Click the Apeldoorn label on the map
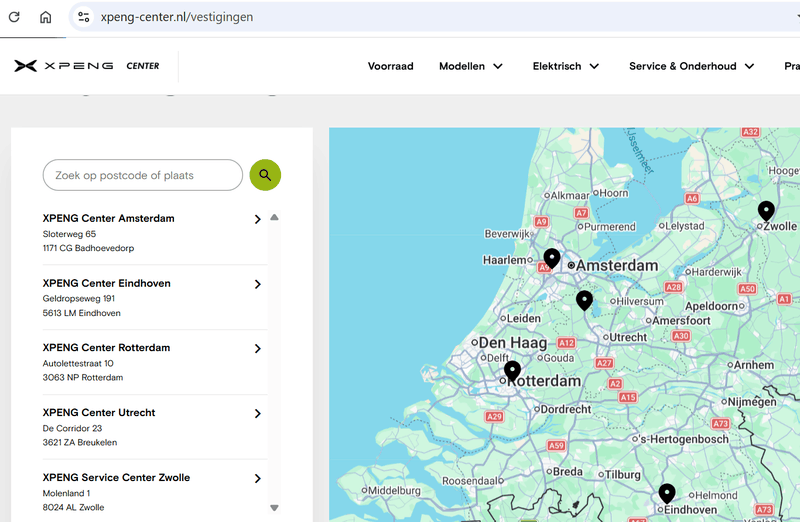 712,306
